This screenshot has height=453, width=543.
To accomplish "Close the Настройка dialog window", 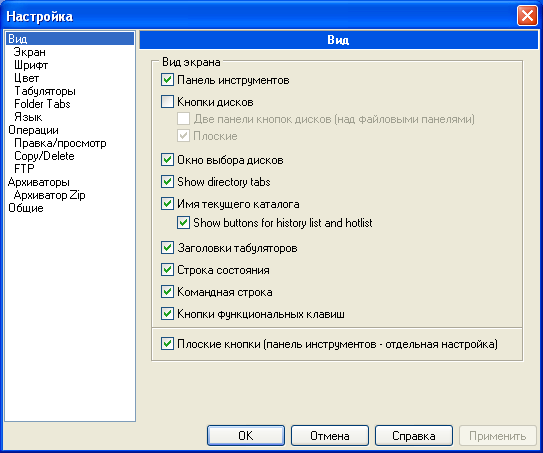I will [x=527, y=16].
